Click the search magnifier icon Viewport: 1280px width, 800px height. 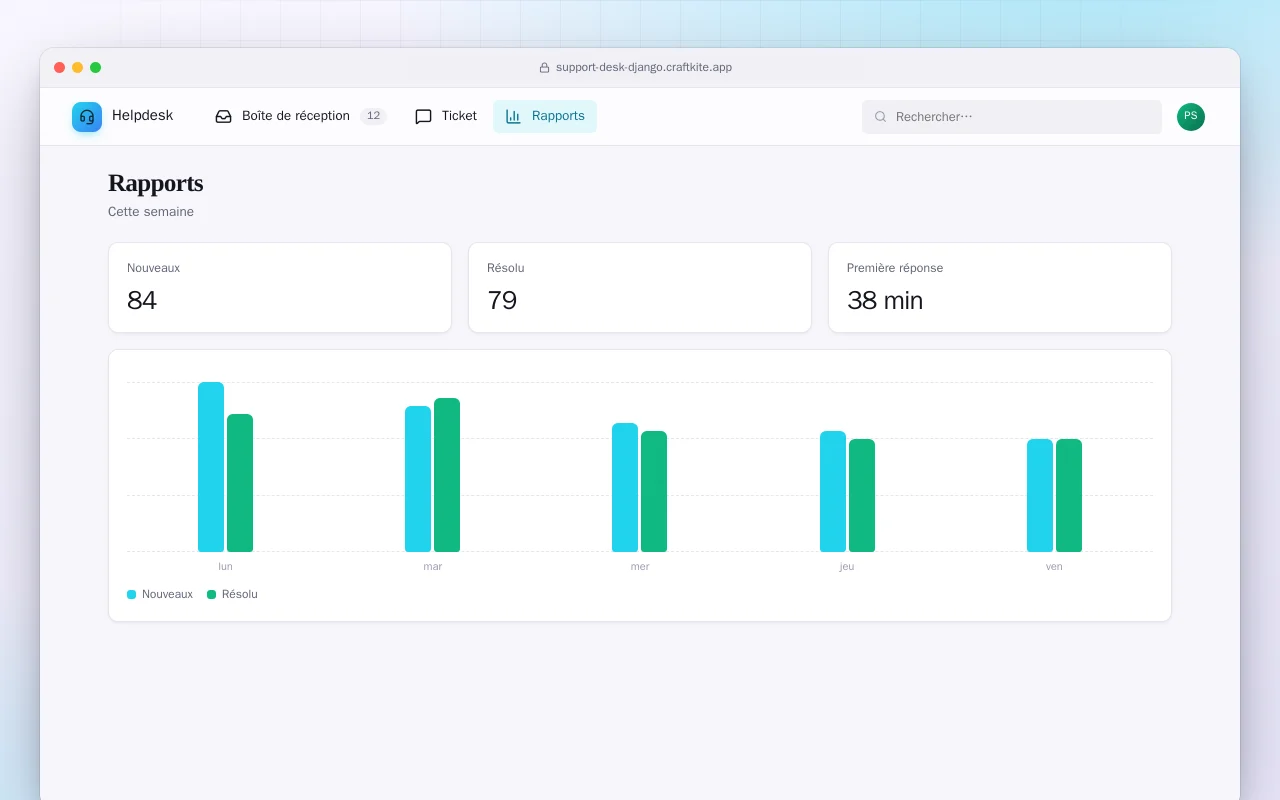(880, 117)
